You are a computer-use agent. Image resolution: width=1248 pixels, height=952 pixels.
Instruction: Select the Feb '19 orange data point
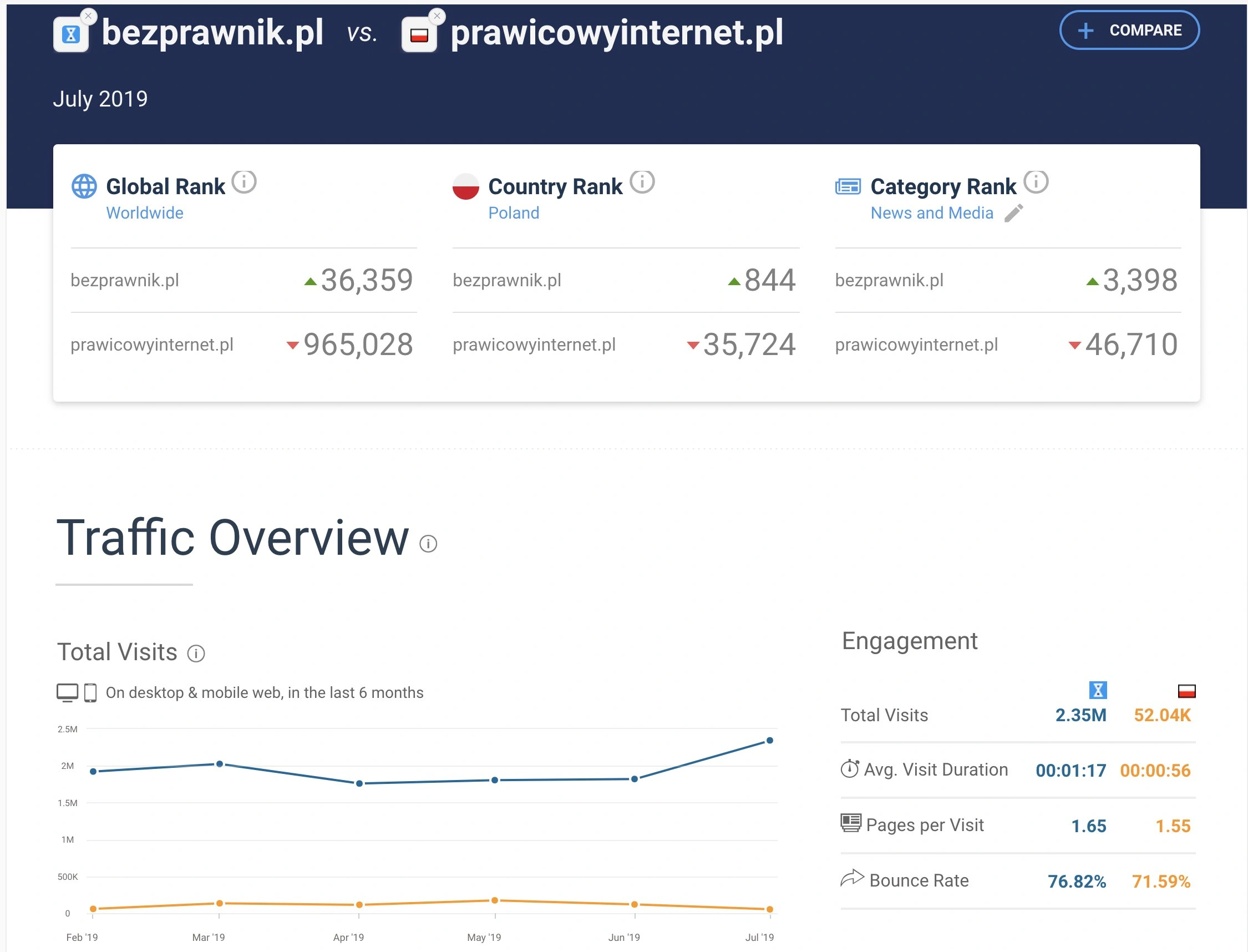94,909
